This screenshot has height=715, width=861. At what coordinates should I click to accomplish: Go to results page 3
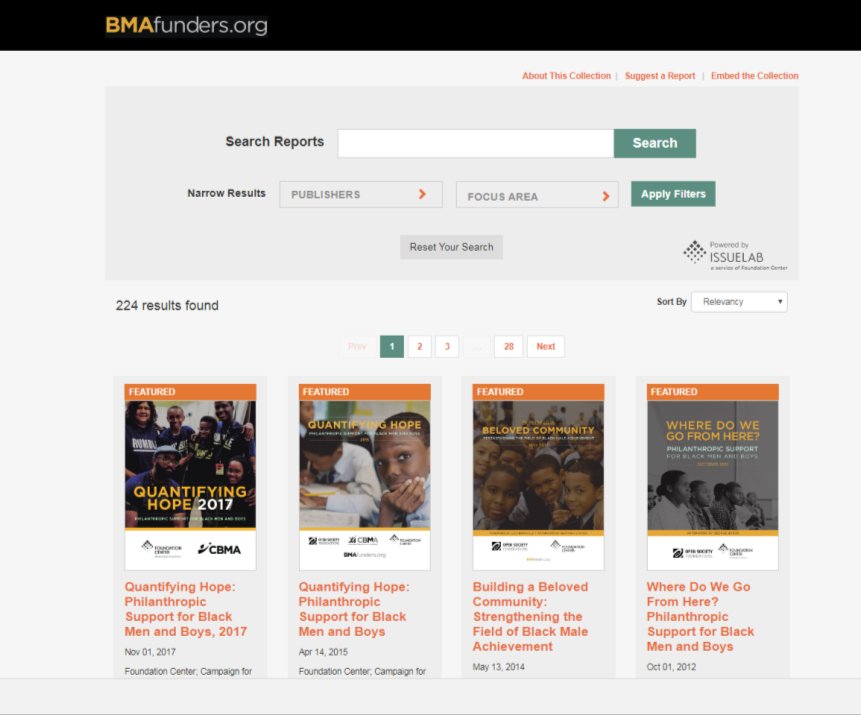[x=447, y=347]
